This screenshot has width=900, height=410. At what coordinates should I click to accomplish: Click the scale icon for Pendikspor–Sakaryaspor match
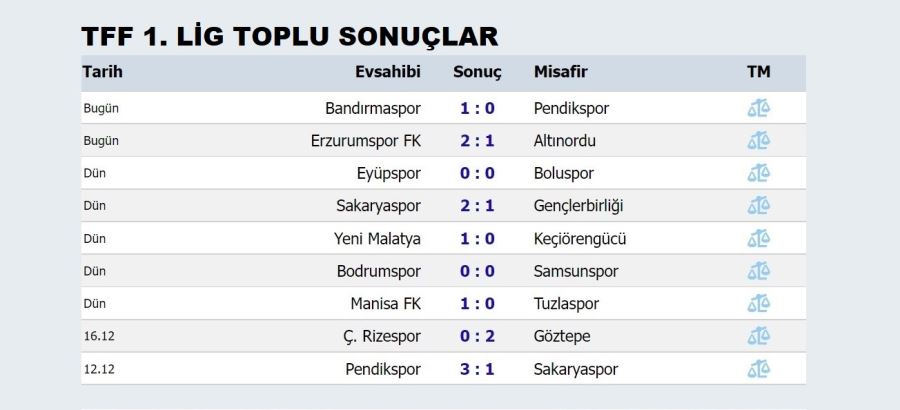[758, 369]
